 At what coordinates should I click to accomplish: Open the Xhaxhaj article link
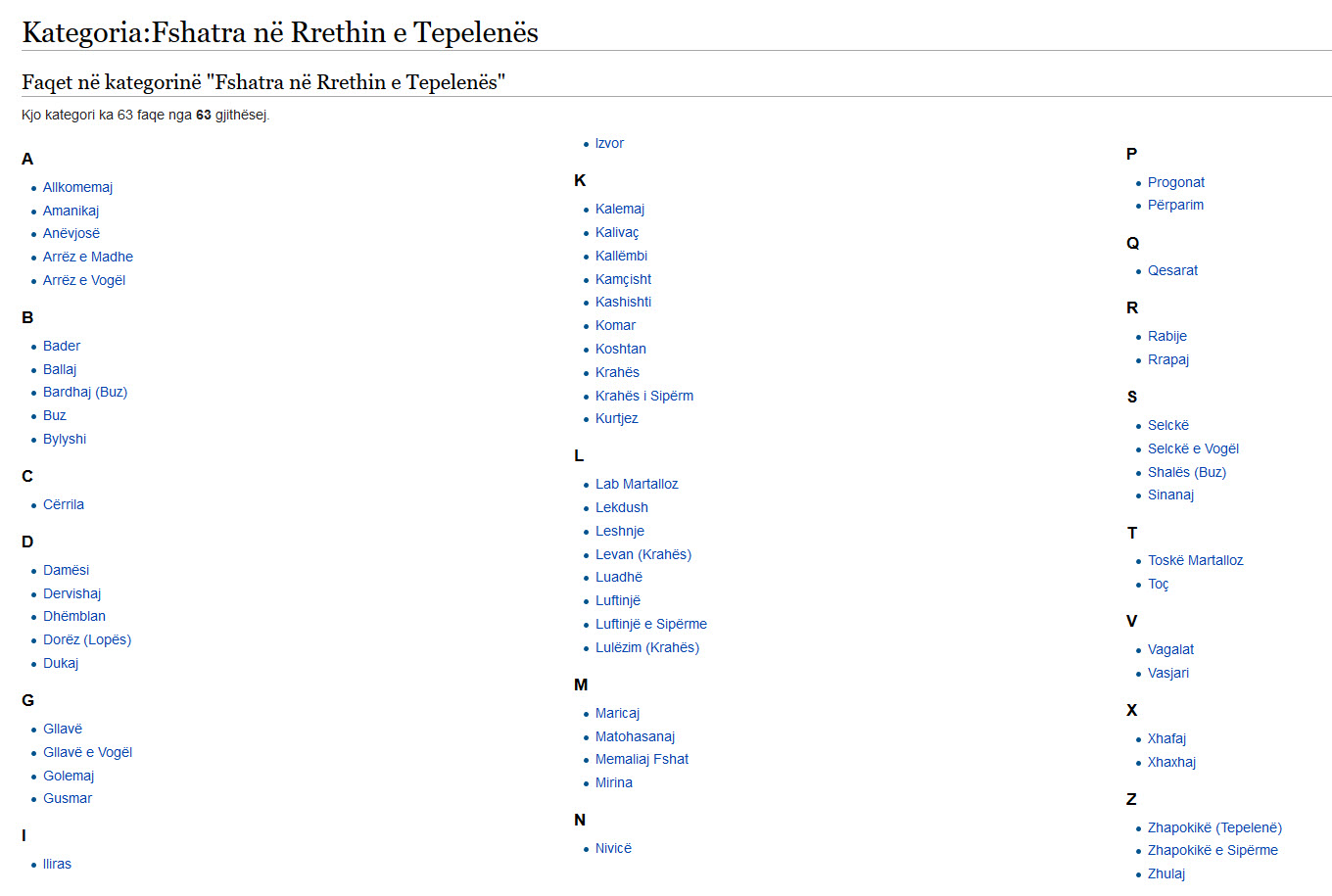pos(1171,762)
